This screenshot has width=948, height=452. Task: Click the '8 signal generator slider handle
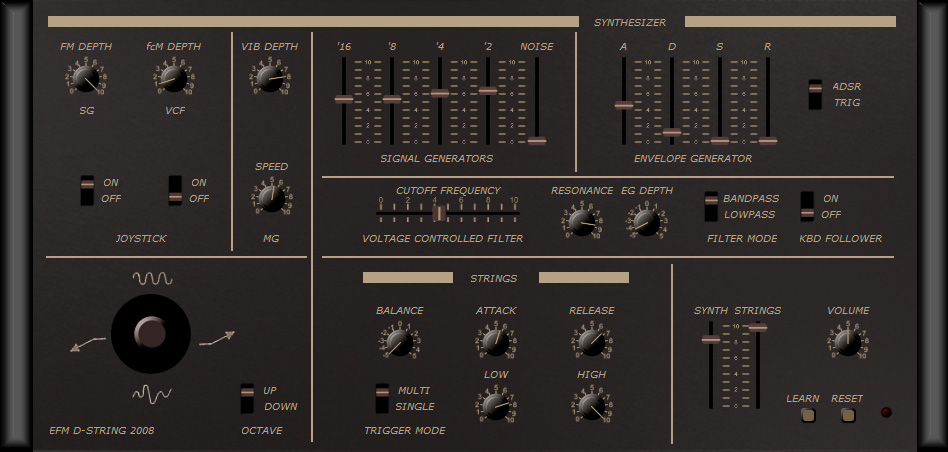(392, 99)
